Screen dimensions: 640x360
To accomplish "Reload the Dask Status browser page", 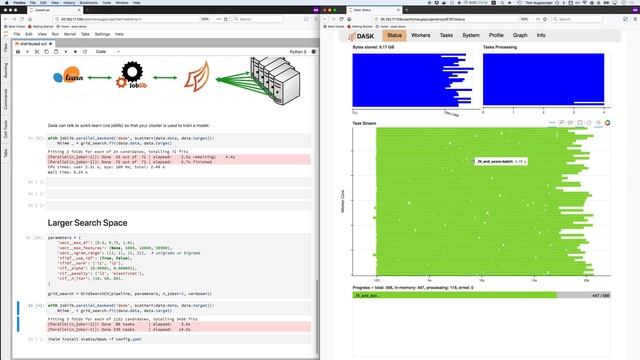I will [341, 19].
